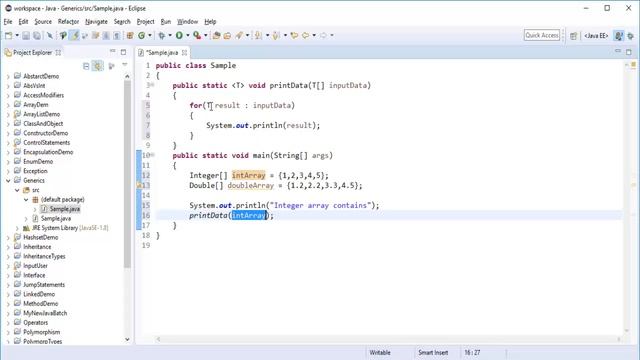Click the New file toolbar icon
The width and height of the screenshot is (640, 360).
coord(9,36)
